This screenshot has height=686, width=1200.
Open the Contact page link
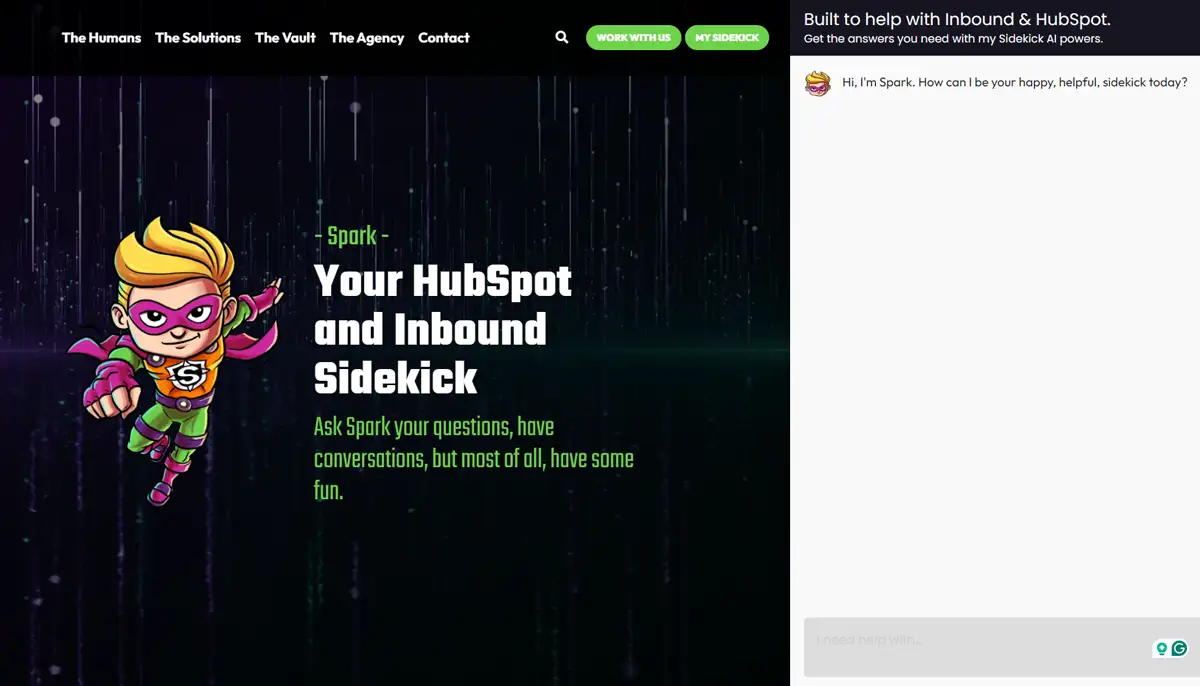coord(443,38)
